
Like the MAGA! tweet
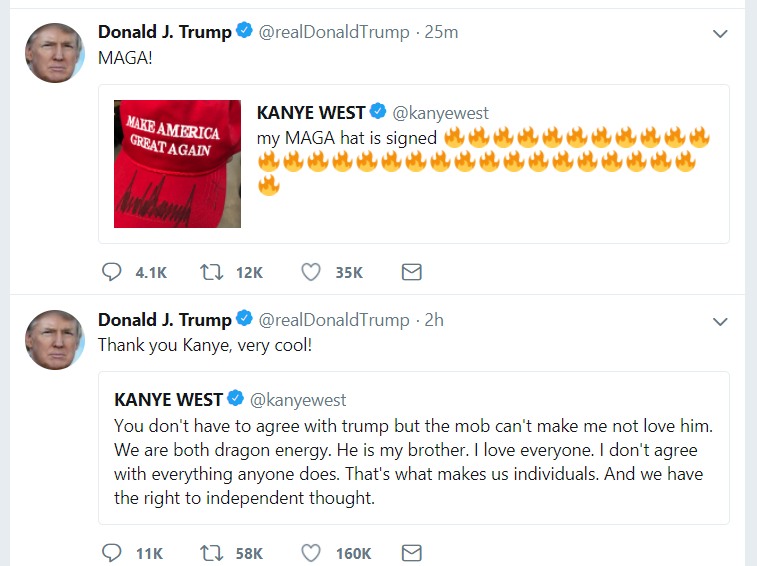click(x=311, y=271)
